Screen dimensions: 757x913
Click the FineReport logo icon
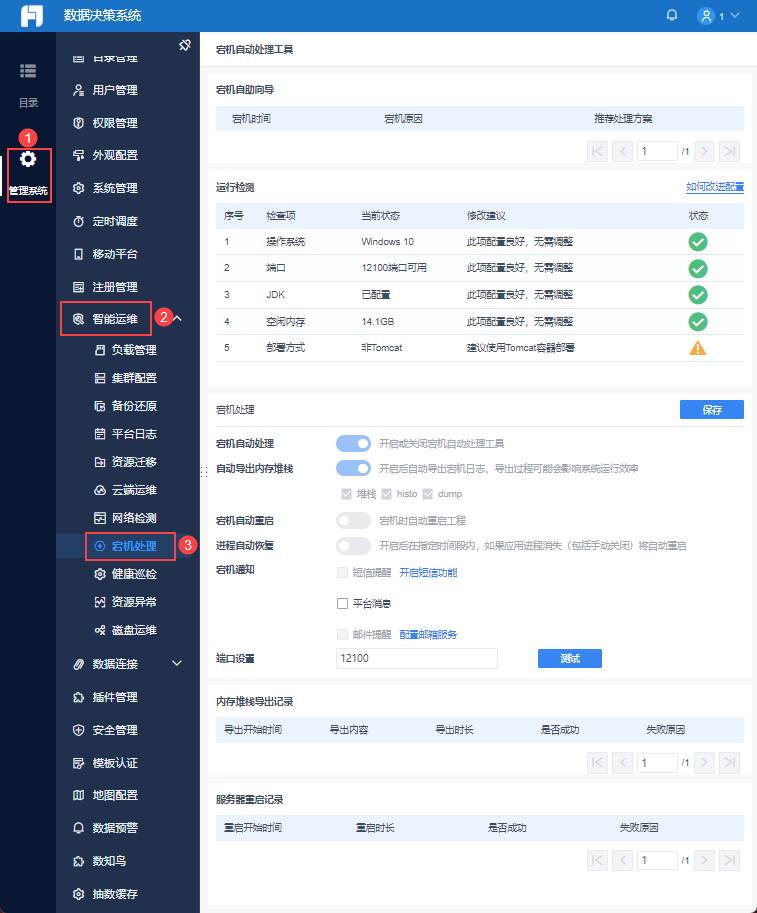tap(31, 16)
